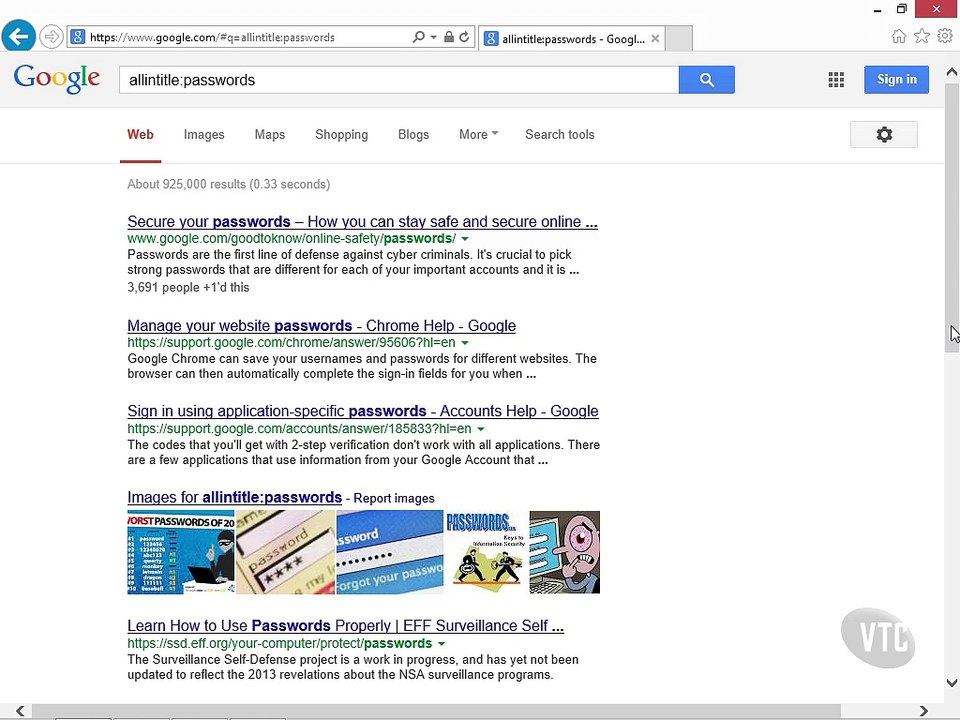Screen dimensions: 960x720
Task: Switch to the Shopping search tab
Action: 341,135
